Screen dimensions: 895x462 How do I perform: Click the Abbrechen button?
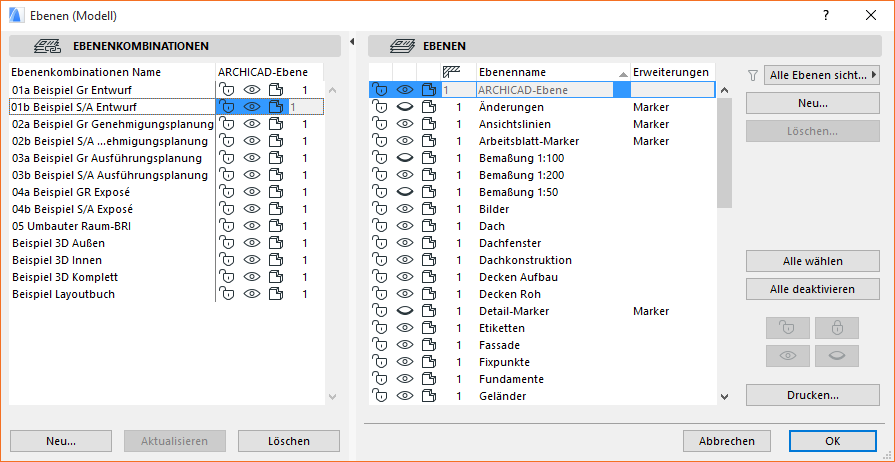727,441
